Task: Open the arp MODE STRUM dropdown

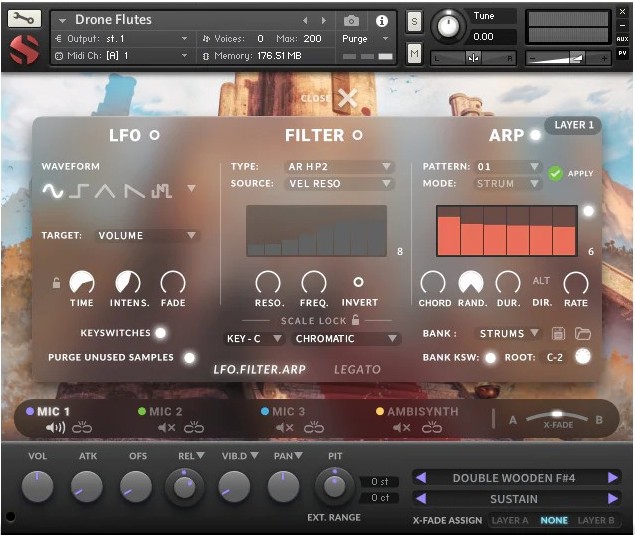Action: point(507,183)
